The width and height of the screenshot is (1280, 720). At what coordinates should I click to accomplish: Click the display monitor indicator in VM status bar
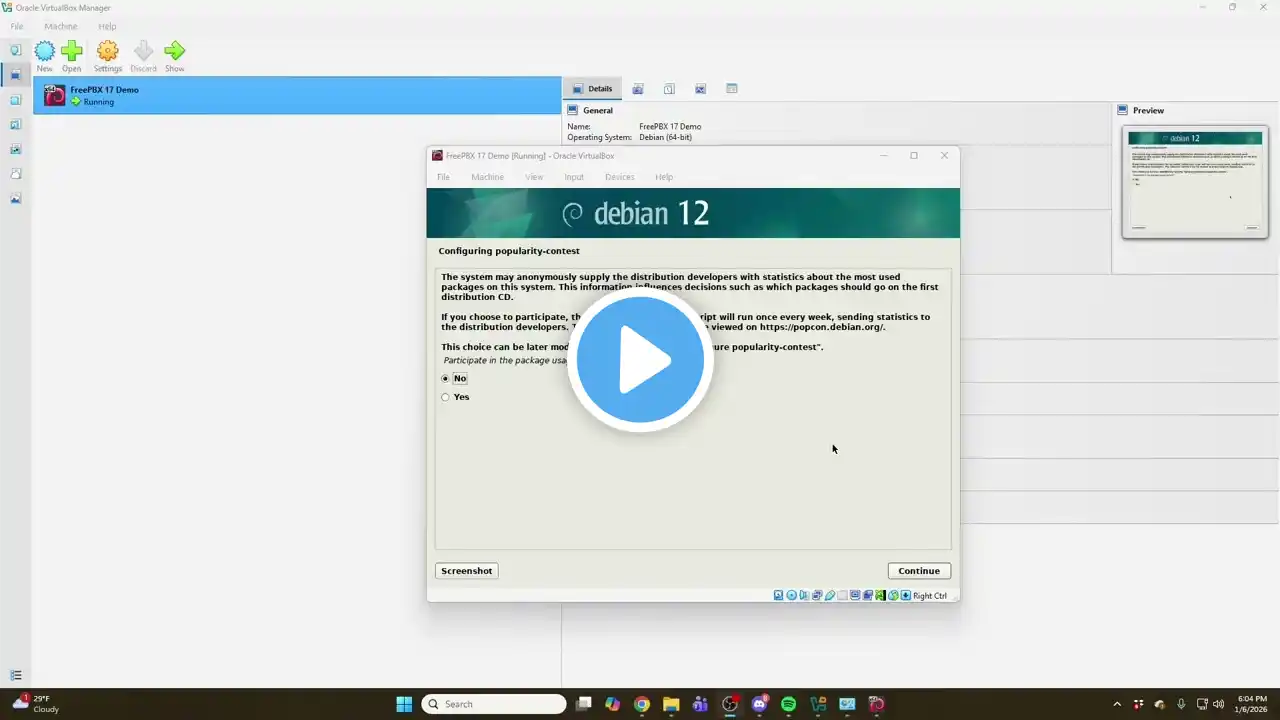click(x=855, y=595)
